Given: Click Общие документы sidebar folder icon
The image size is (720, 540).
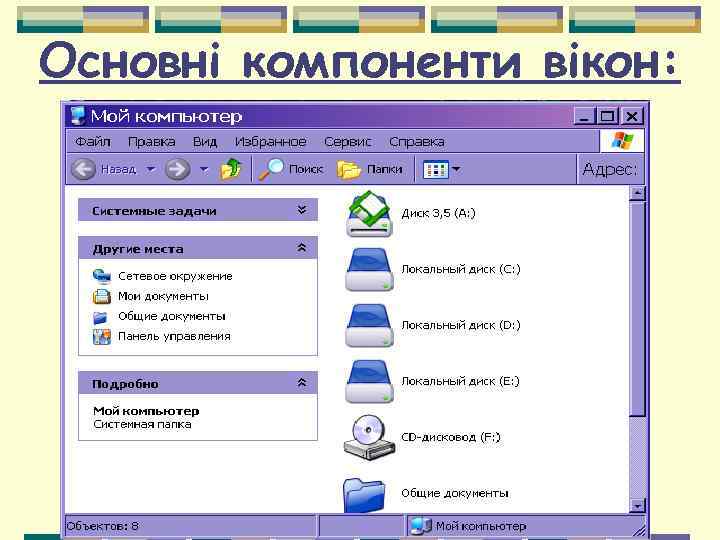Looking at the screenshot, I should coord(101,317).
